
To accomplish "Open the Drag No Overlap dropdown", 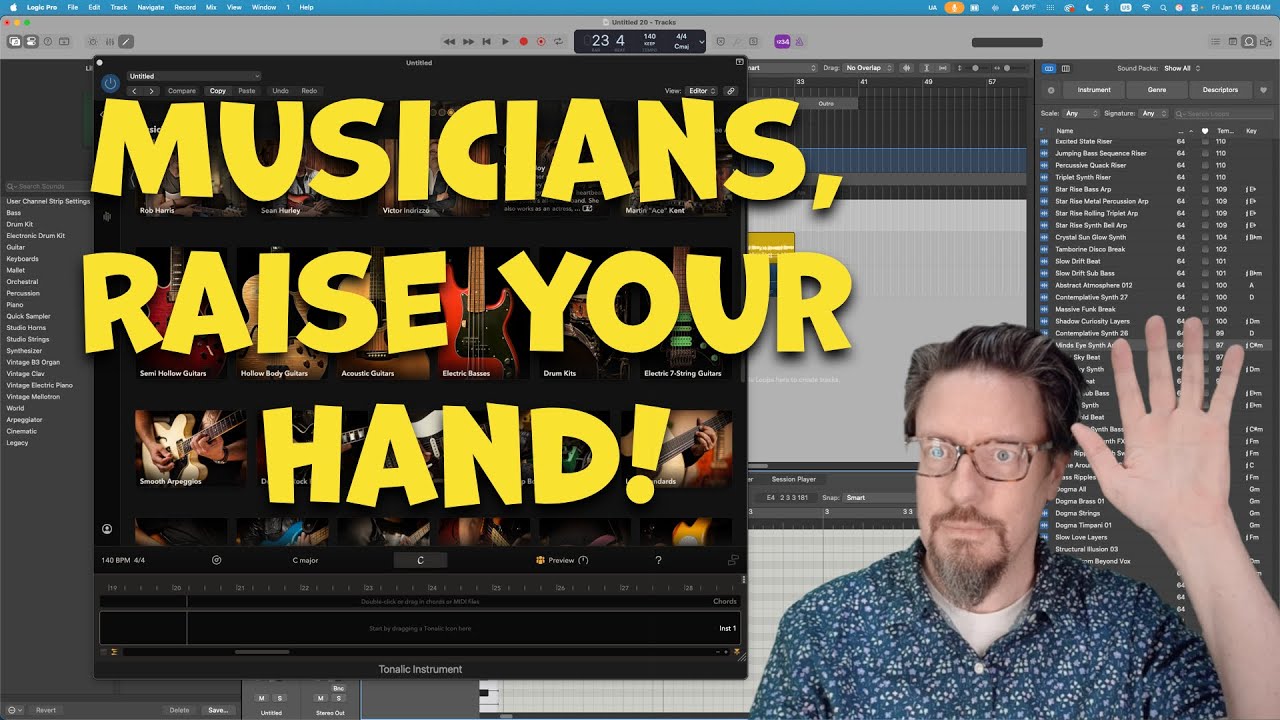I will point(868,68).
